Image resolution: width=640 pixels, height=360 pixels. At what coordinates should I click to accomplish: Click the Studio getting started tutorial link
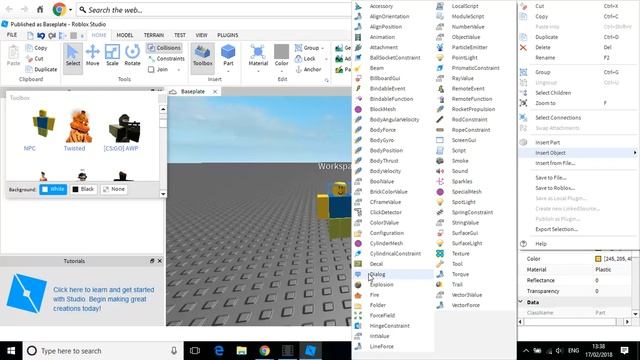tap(104, 299)
